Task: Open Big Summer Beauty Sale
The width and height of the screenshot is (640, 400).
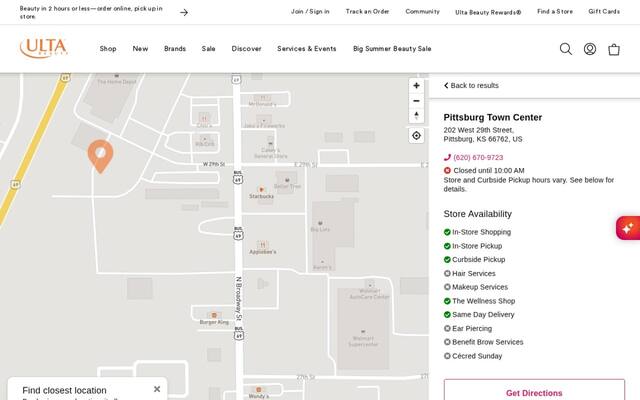Action: coord(392,49)
